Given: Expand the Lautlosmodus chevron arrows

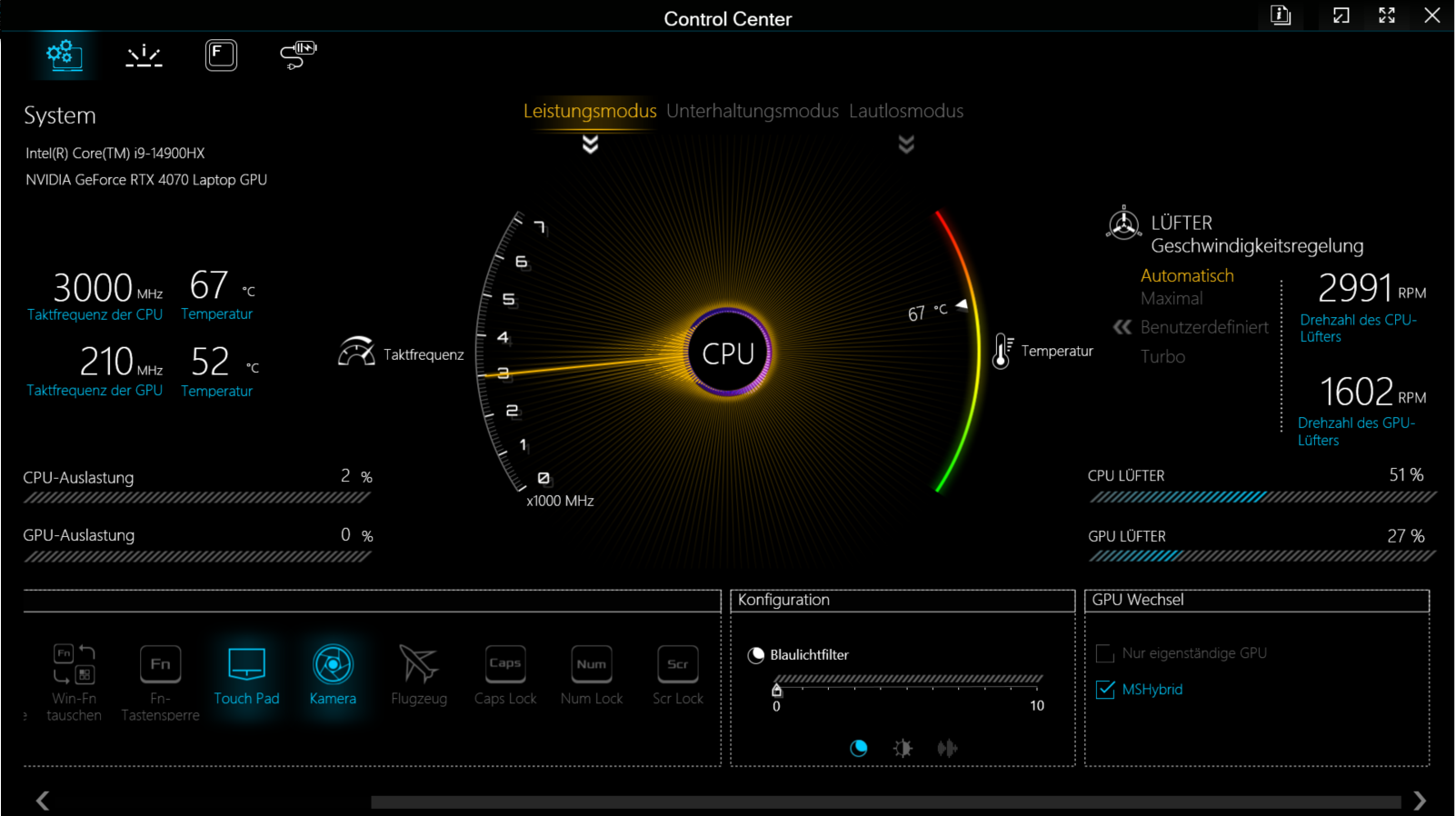Looking at the screenshot, I should click(906, 144).
